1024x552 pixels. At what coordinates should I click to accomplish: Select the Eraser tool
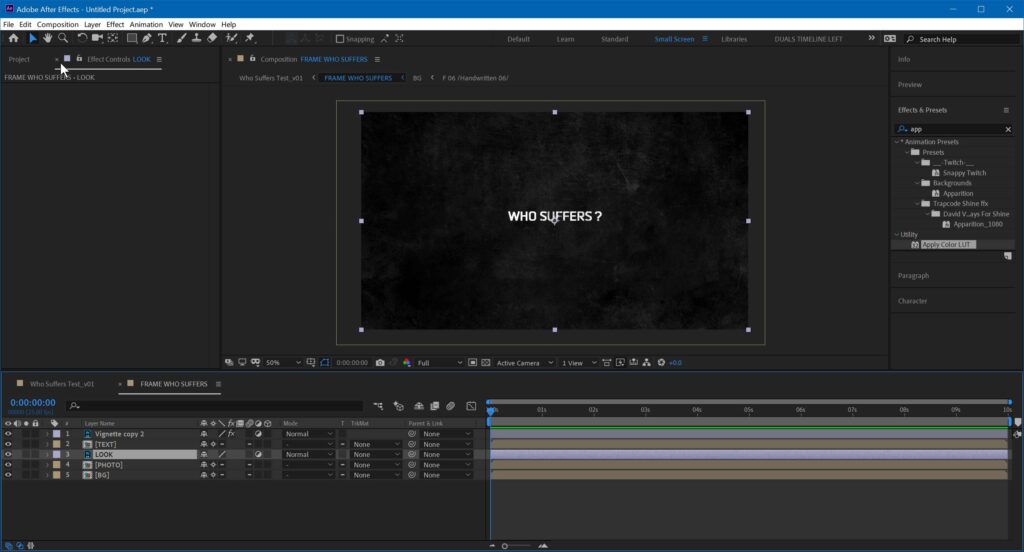point(212,38)
